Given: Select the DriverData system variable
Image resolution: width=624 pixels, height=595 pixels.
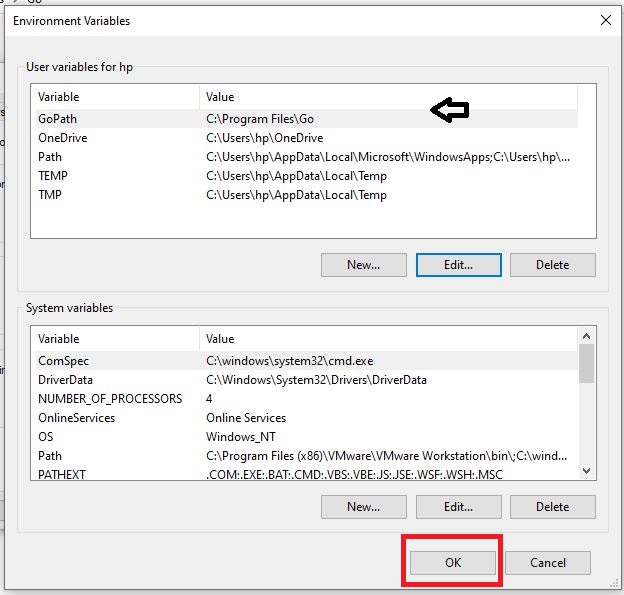Looking at the screenshot, I should coord(306,380).
